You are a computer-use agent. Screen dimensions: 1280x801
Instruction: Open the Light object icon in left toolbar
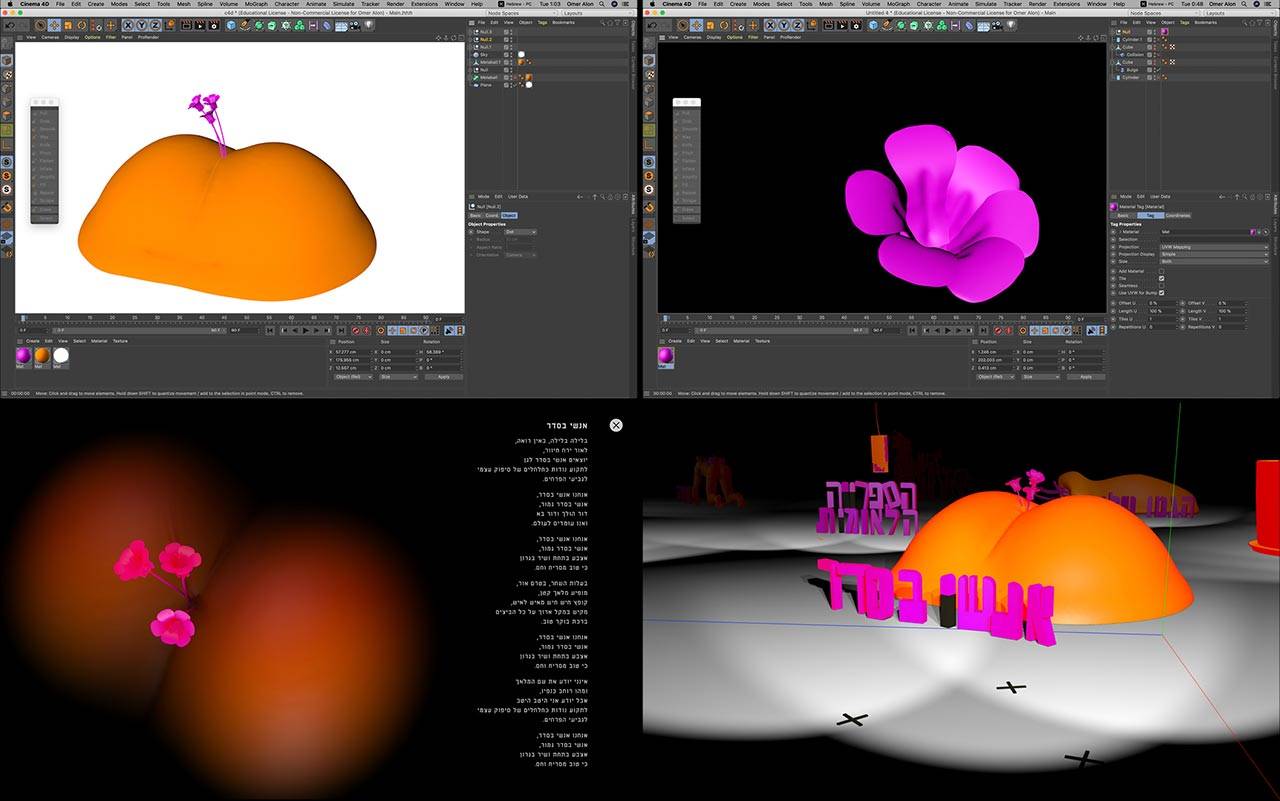pos(368,25)
